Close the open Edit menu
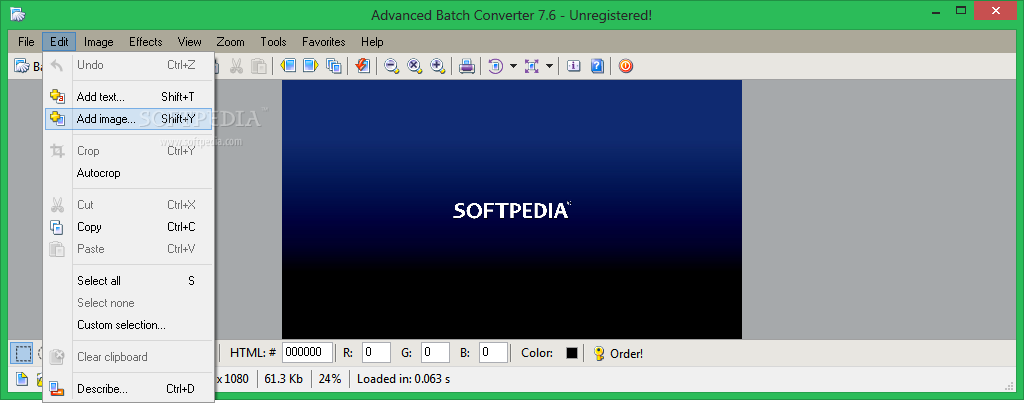 tap(59, 42)
